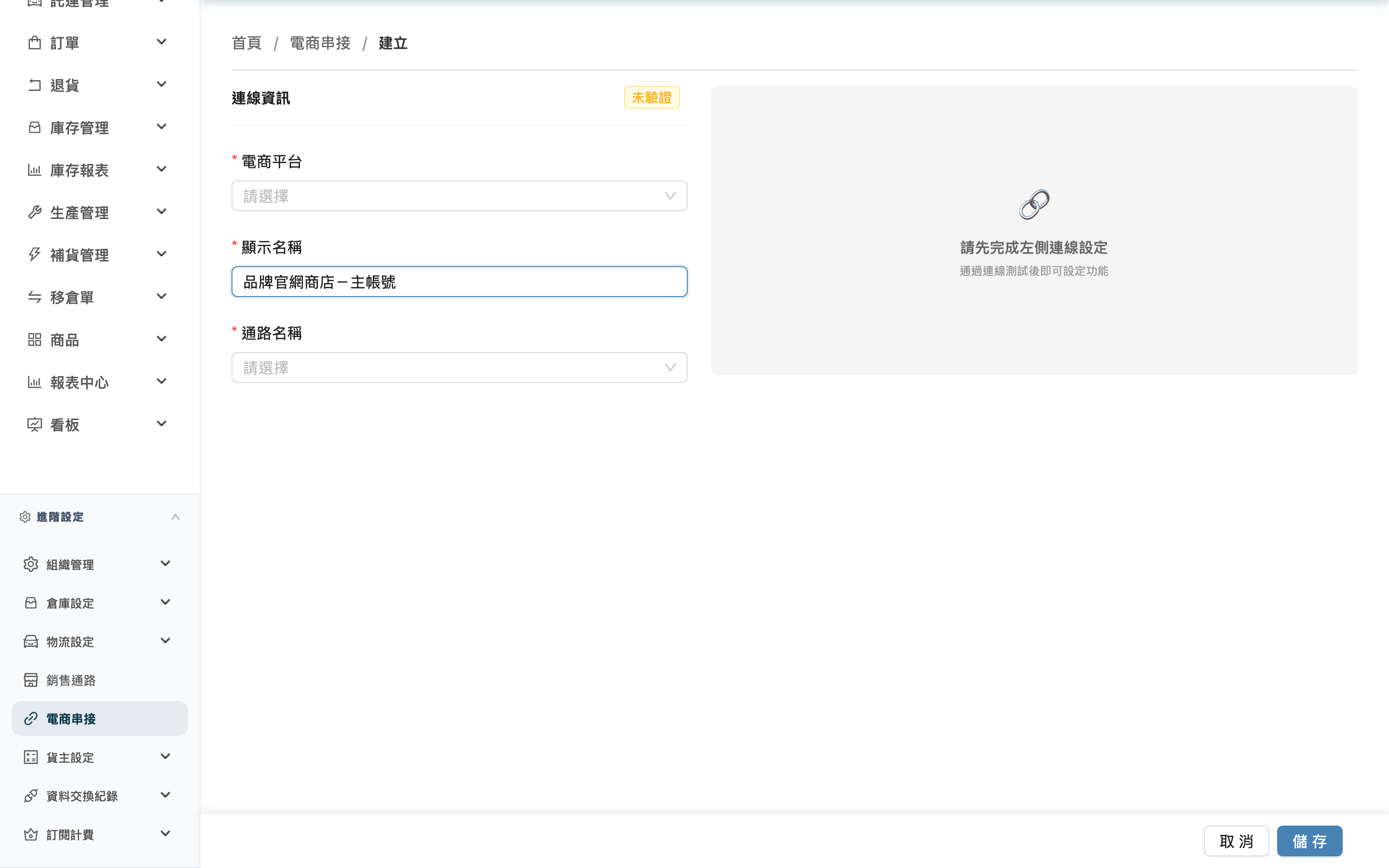Click the 商品 grid icon
Viewport: 1389px width, 868px height.
tap(34, 340)
